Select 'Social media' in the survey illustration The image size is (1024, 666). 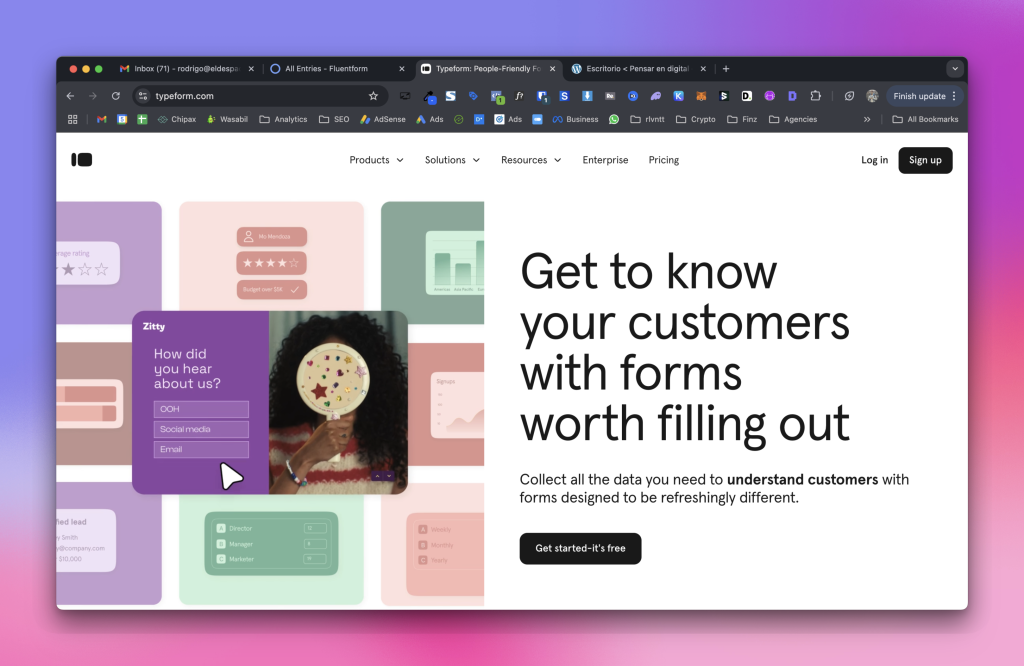click(200, 428)
